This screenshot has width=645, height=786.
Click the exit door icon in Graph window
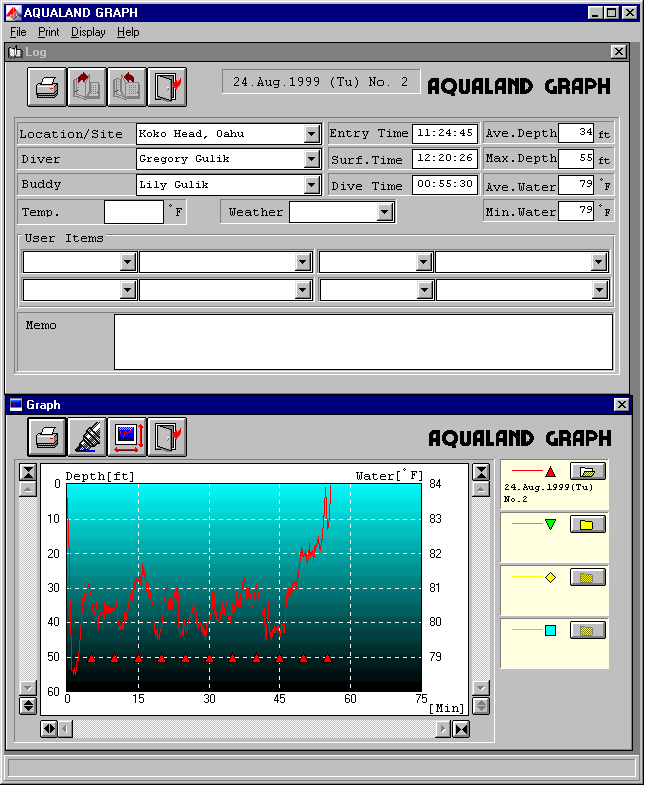pyautogui.click(x=167, y=437)
